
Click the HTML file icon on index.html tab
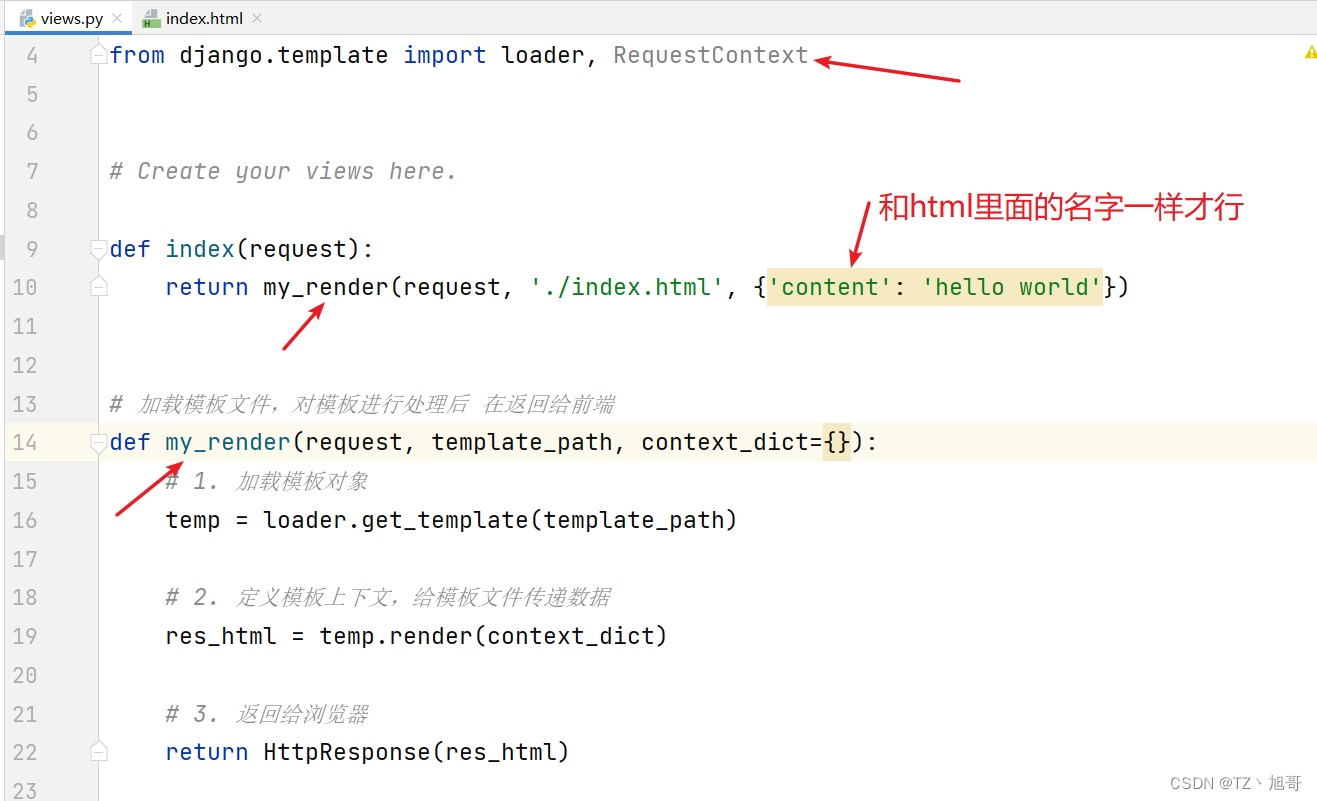coord(151,19)
